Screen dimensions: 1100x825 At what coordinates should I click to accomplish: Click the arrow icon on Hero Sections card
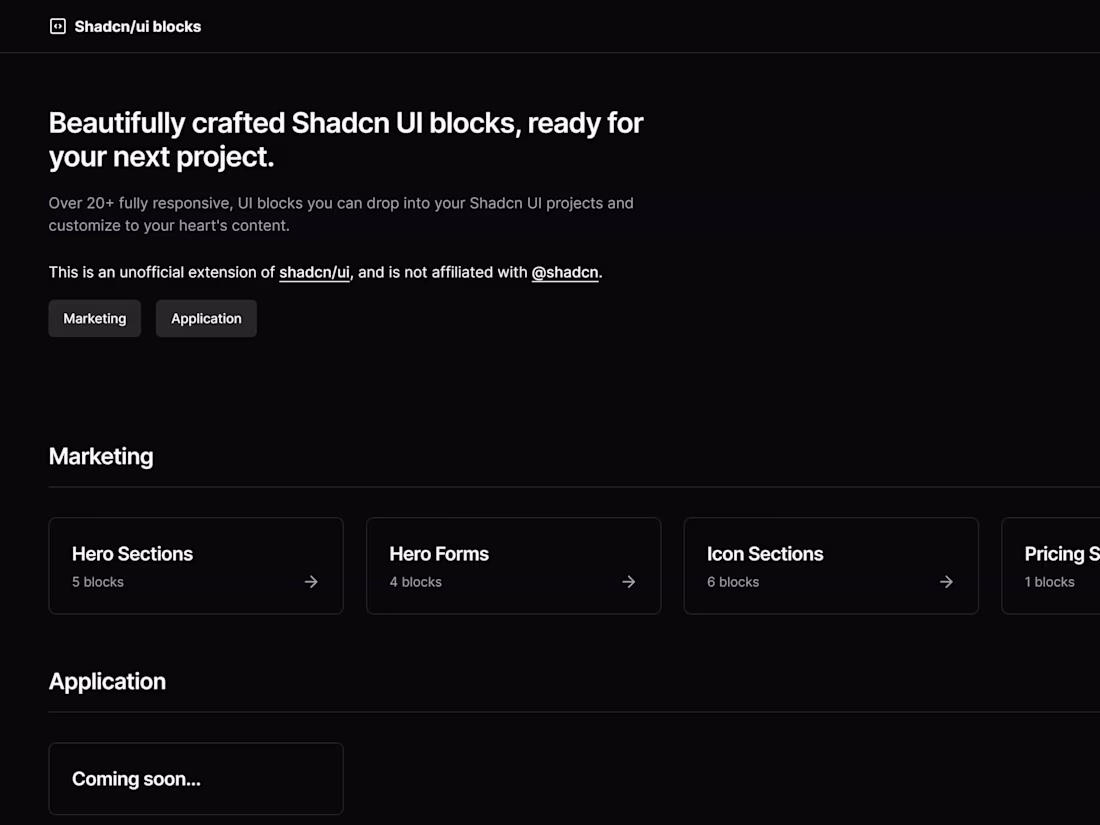point(310,581)
